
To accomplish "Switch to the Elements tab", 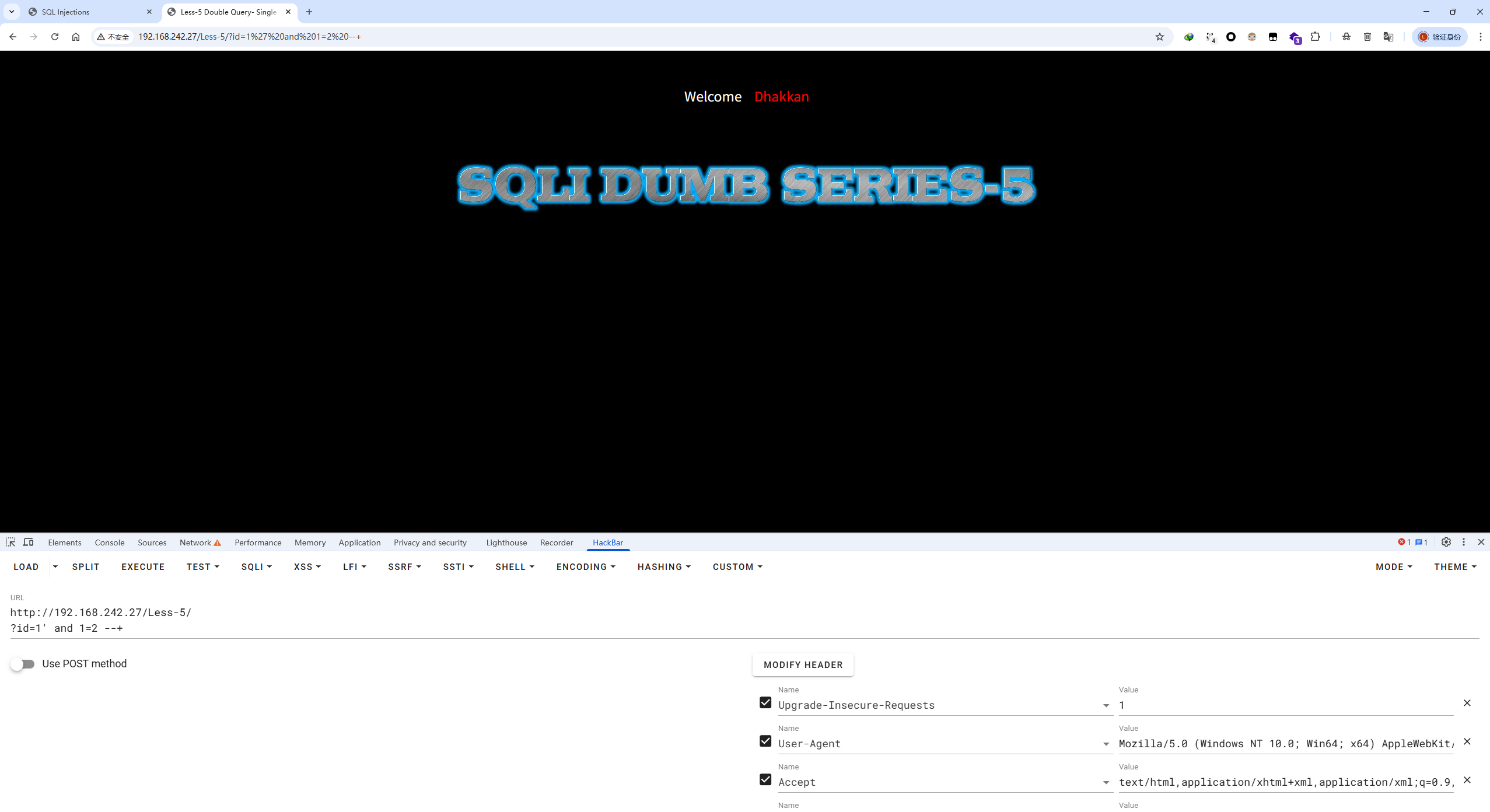I will click(65, 542).
